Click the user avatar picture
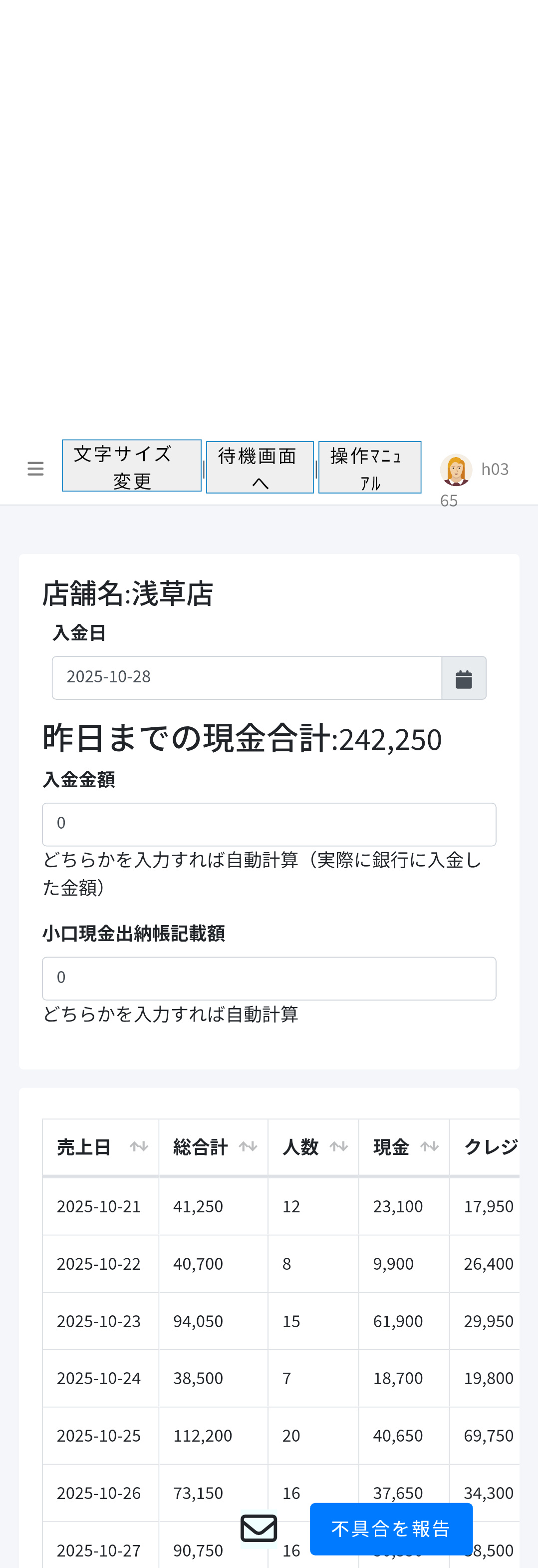The image size is (538, 1568). pos(456,470)
